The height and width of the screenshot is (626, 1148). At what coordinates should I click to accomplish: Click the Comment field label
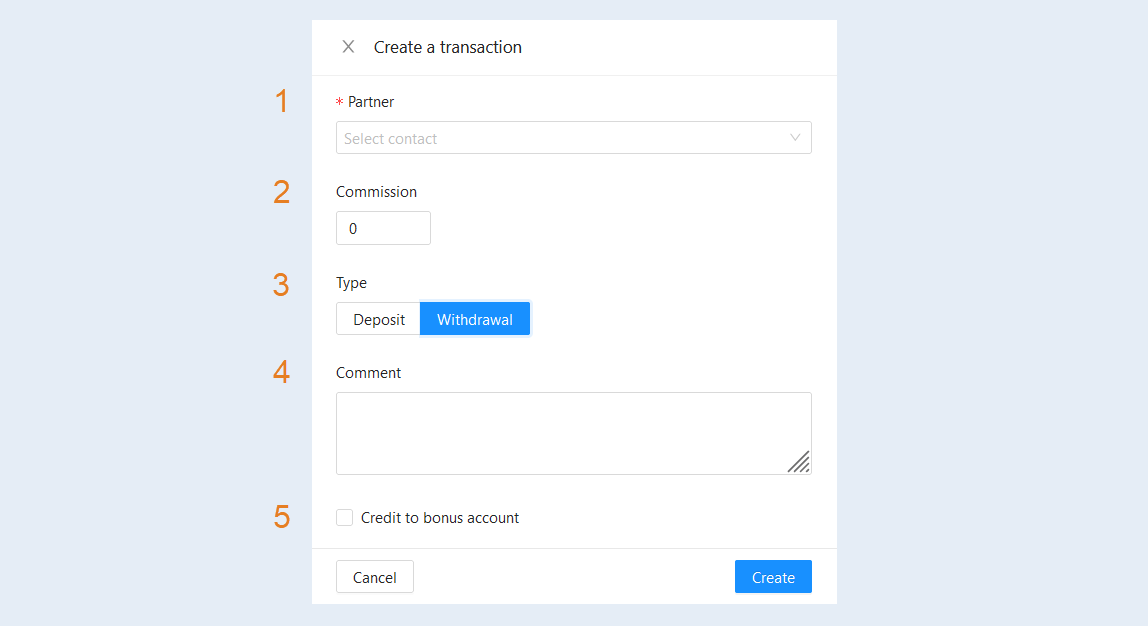pyautogui.click(x=368, y=373)
